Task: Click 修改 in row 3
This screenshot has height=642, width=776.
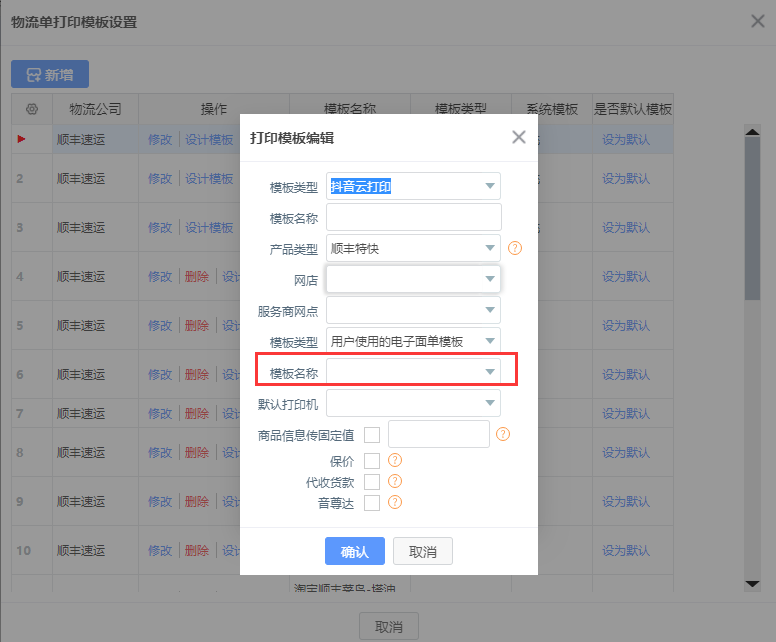Action: click(160, 227)
